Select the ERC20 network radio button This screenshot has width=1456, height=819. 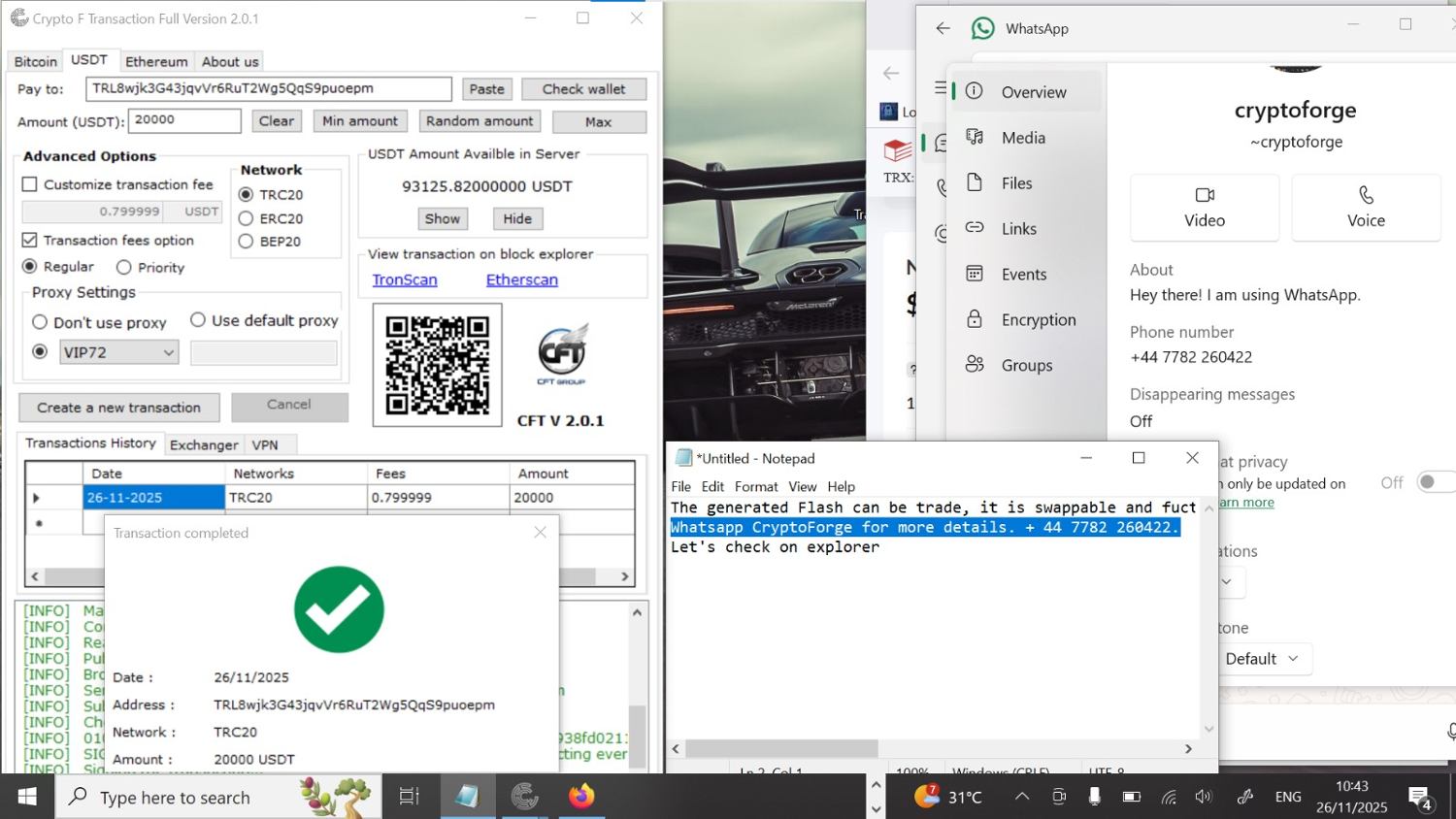click(x=246, y=218)
